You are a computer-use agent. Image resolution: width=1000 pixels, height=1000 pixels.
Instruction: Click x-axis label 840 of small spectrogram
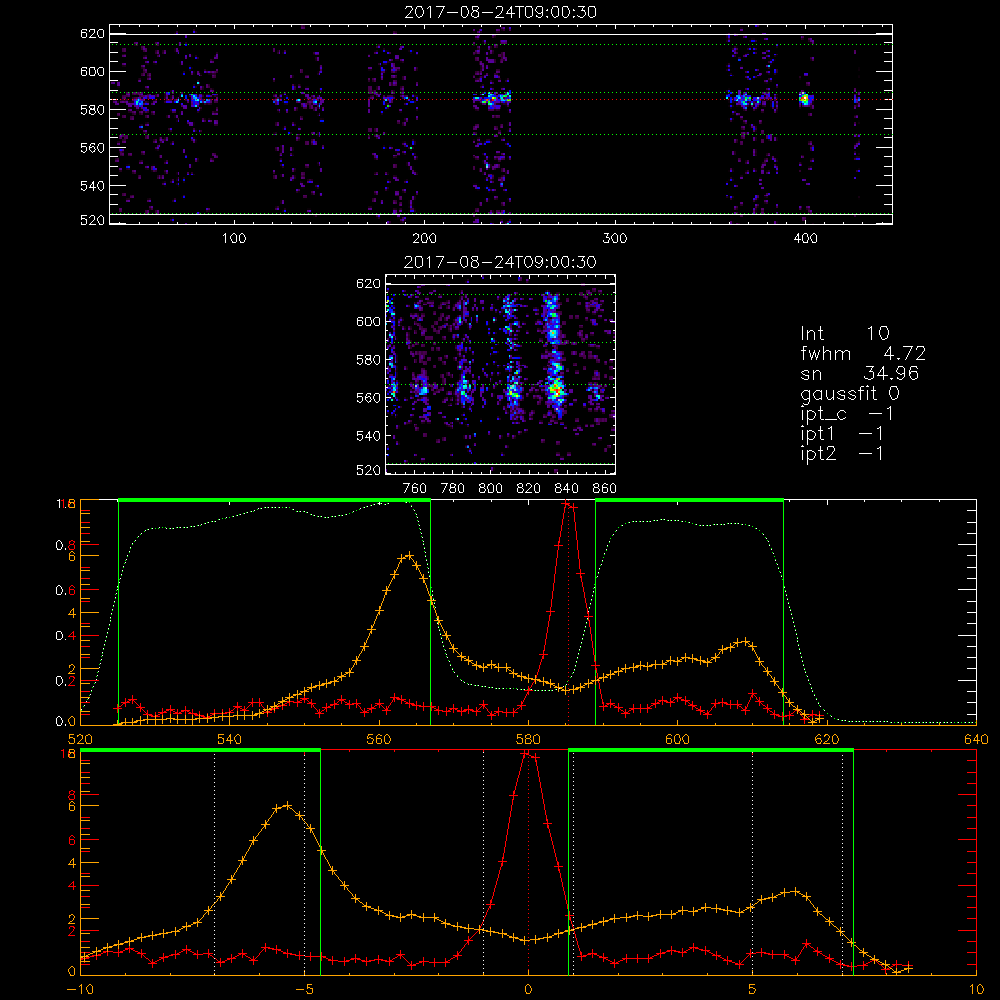tap(566, 489)
